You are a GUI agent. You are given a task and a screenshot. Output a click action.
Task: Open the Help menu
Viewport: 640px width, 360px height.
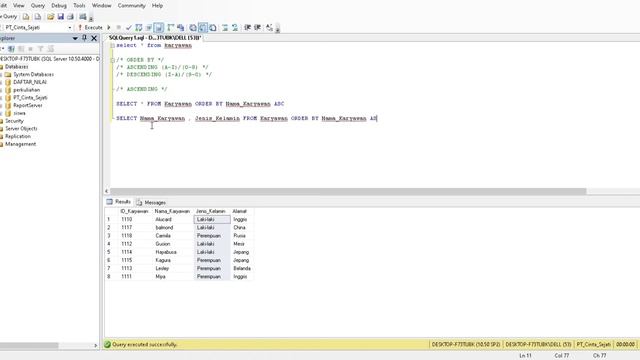(x=157, y=5)
